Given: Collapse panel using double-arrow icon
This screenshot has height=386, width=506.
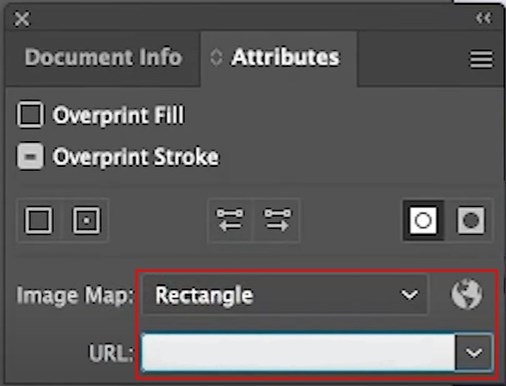Looking at the screenshot, I should click(483, 18).
